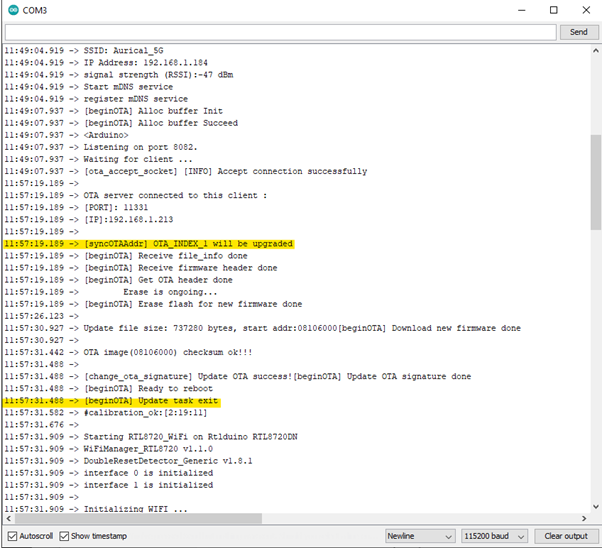602x548 pixels.
Task: Click the Arduino logo icon in title bar
Action: (13, 10)
